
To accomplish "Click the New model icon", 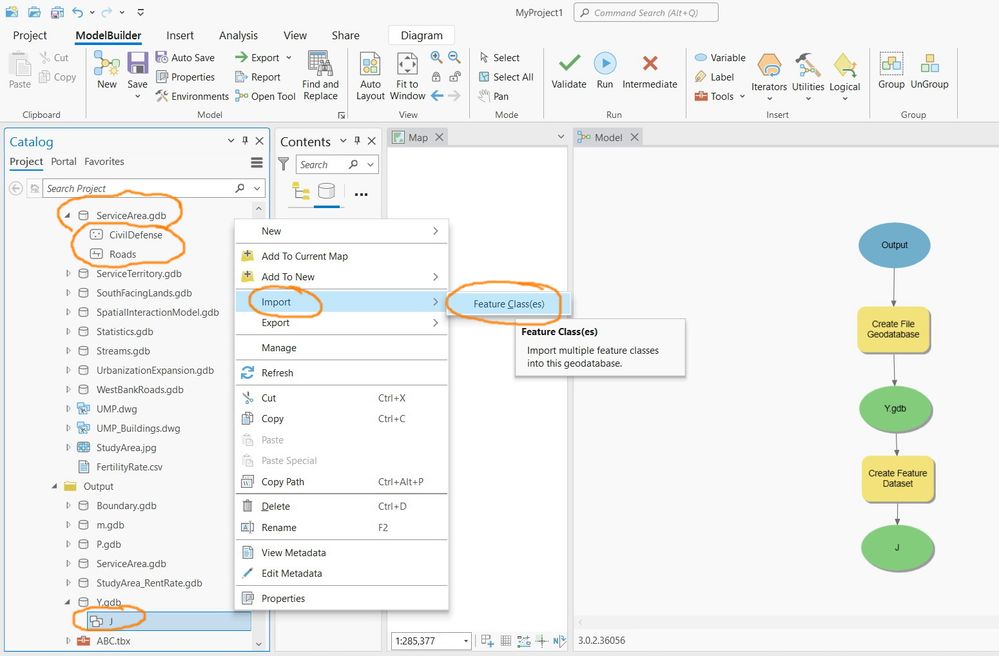I will pyautogui.click(x=106, y=70).
